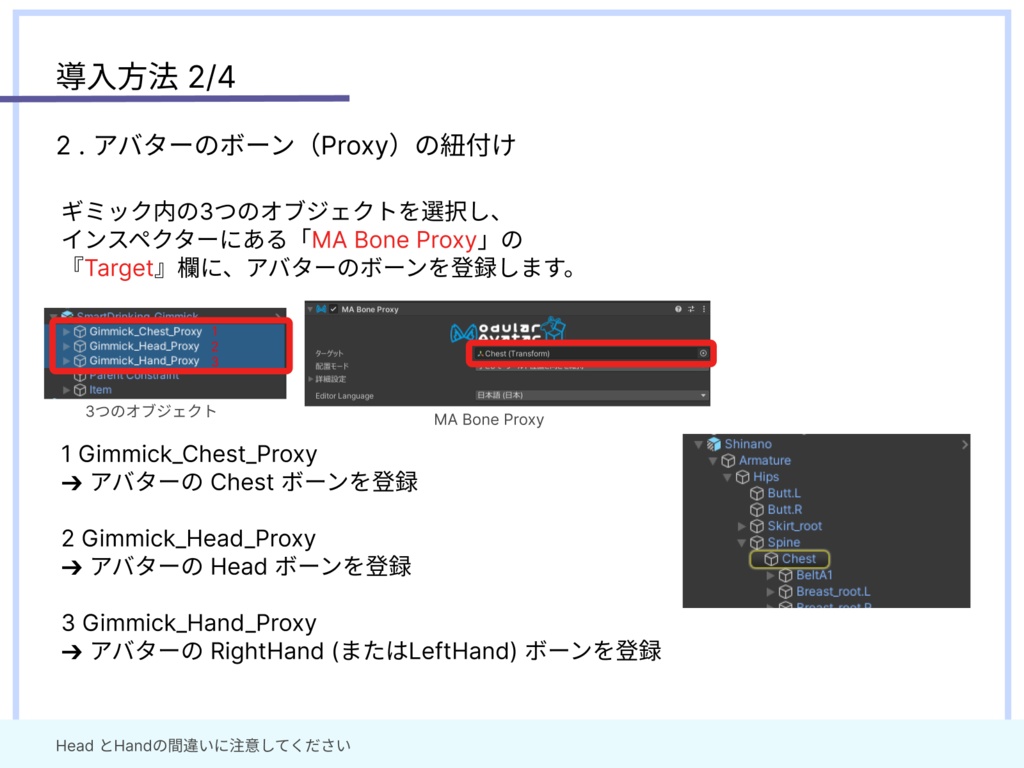
Task: Click the Modular Avatar logo beside MA Bone Proxy
Action: pyautogui.click(x=321, y=309)
